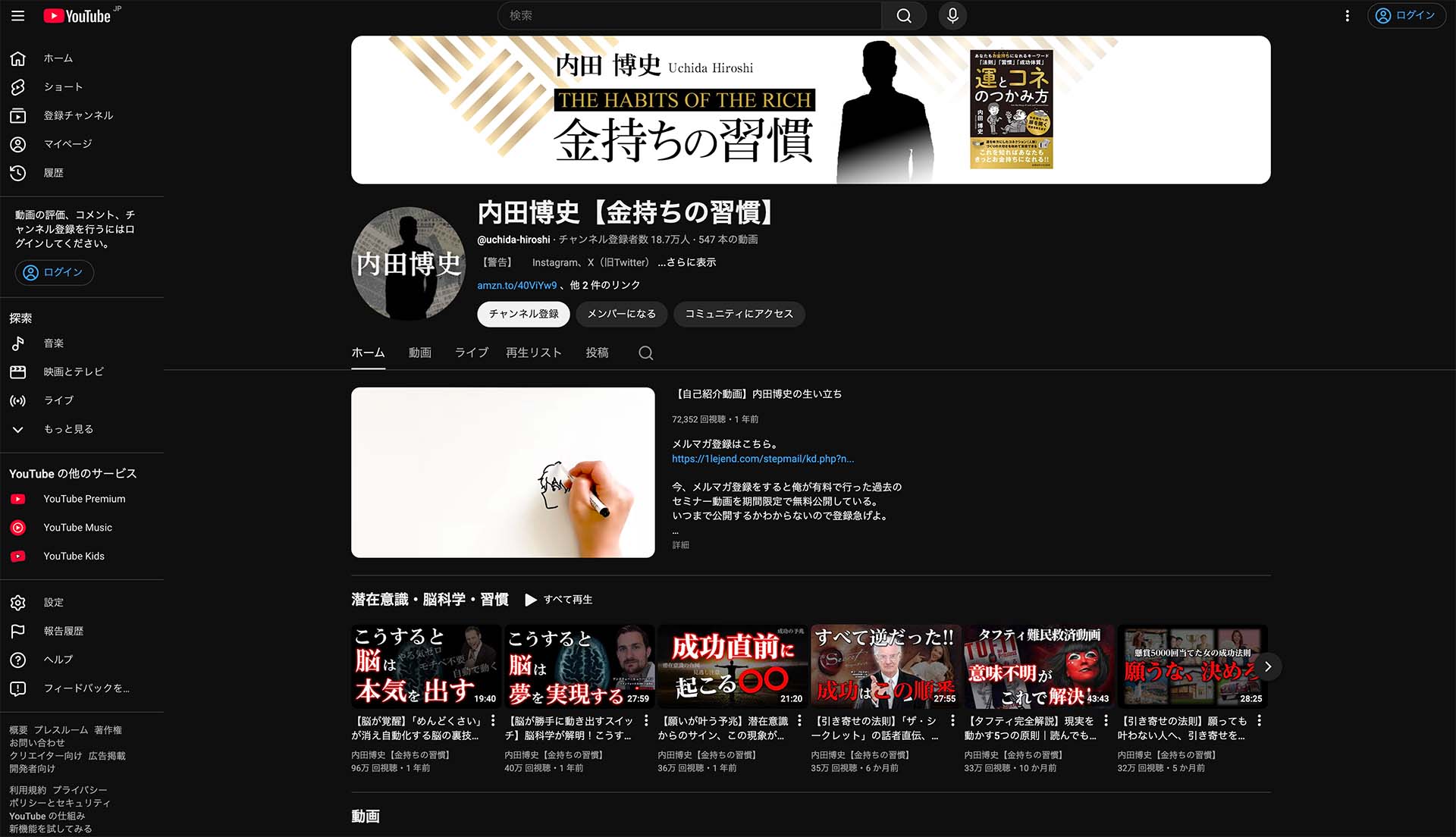
Task: Open ショート from the sidebar
Action: click(64, 86)
